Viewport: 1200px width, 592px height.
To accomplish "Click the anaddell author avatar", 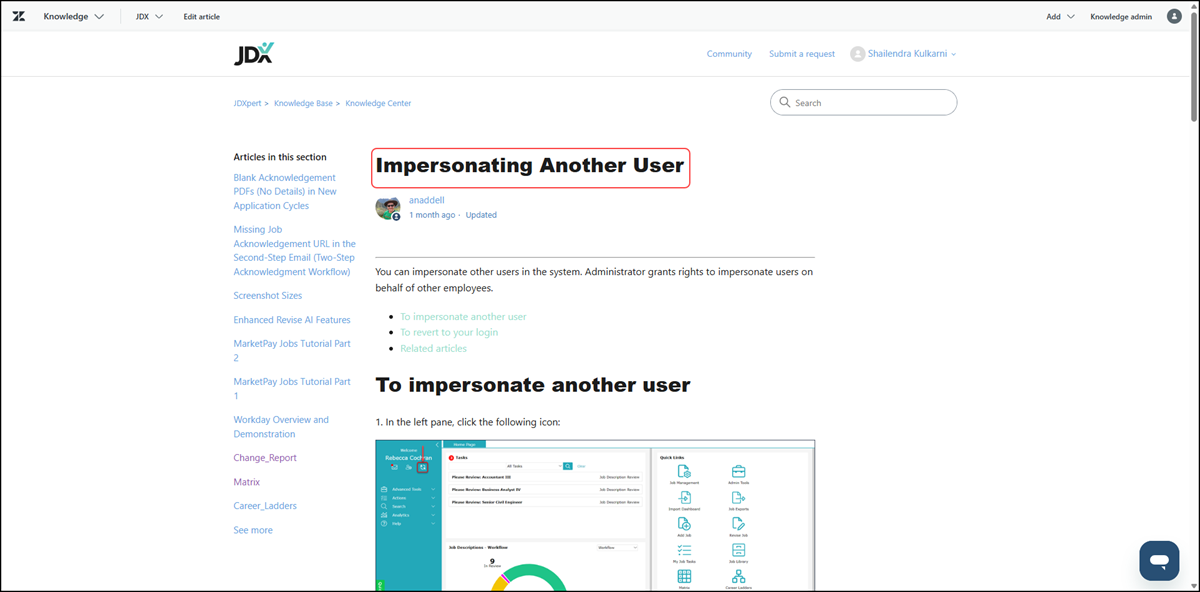I will click(388, 207).
